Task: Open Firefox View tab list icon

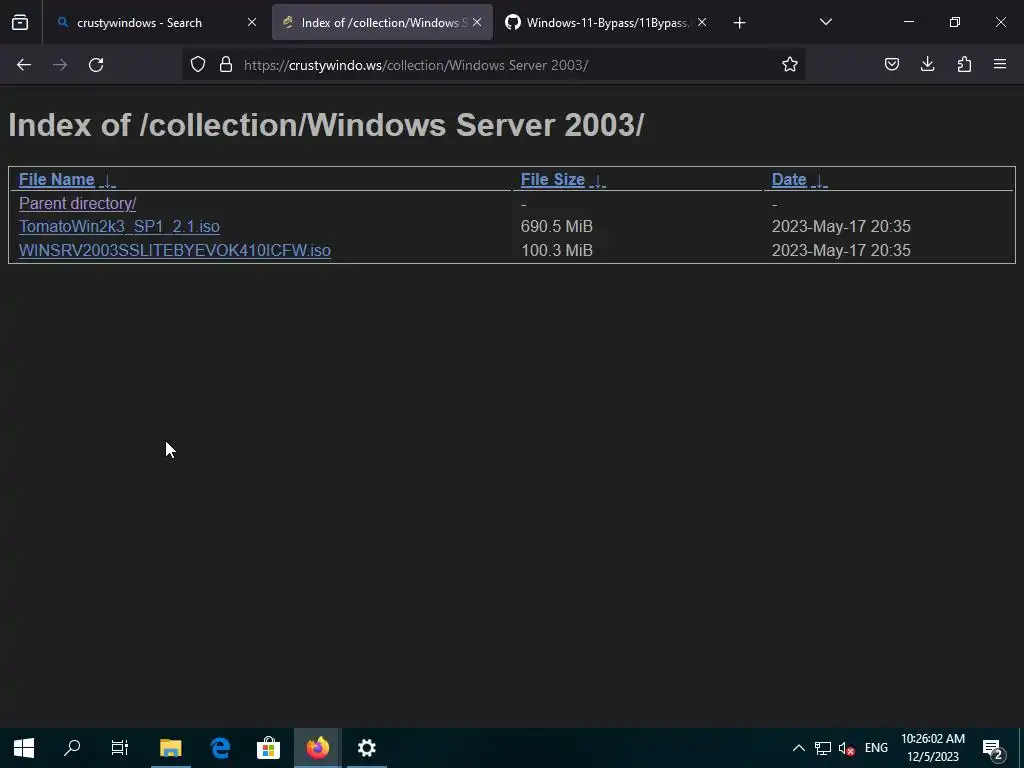Action: point(20,23)
